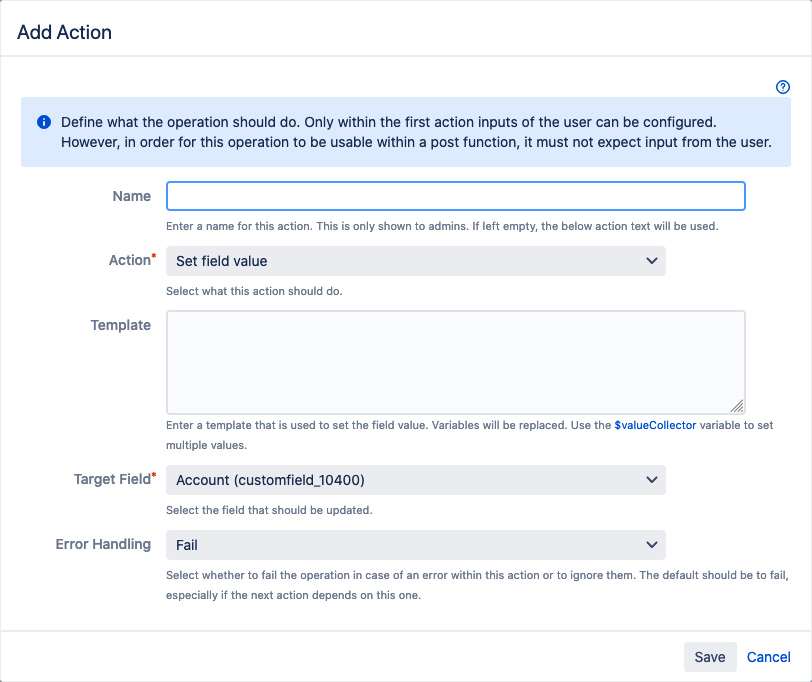Click the Error Handling label
The height and width of the screenshot is (682, 812).
[103, 544]
